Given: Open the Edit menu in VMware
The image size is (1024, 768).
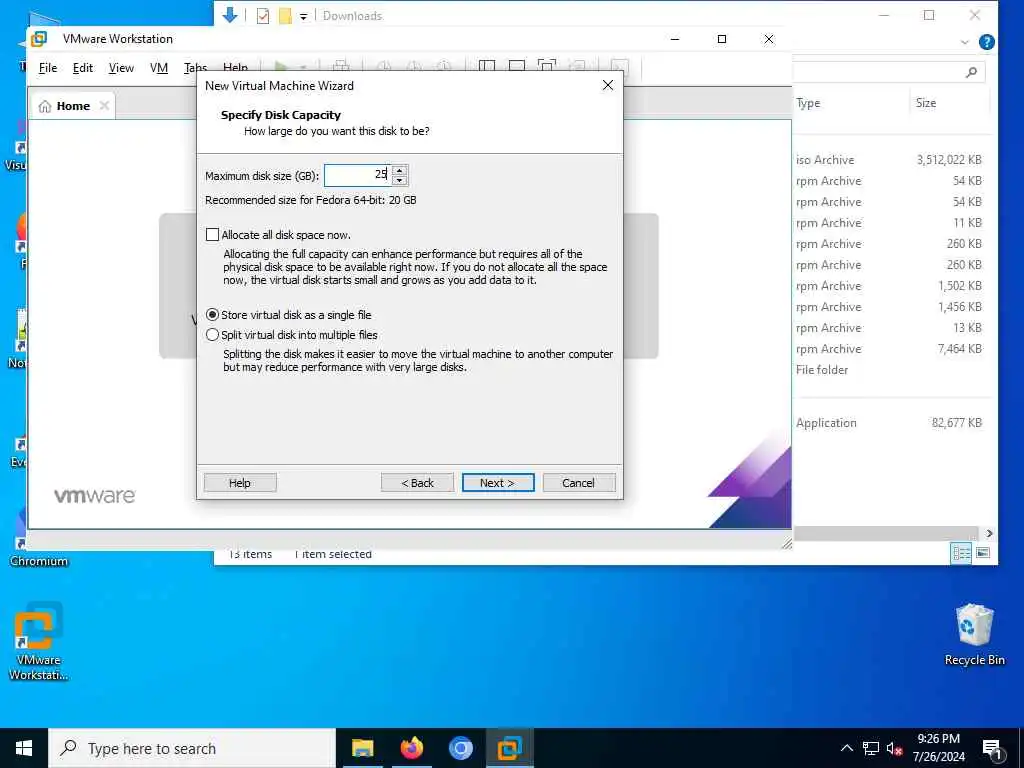Looking at the screenshot, I should [82, 68].
